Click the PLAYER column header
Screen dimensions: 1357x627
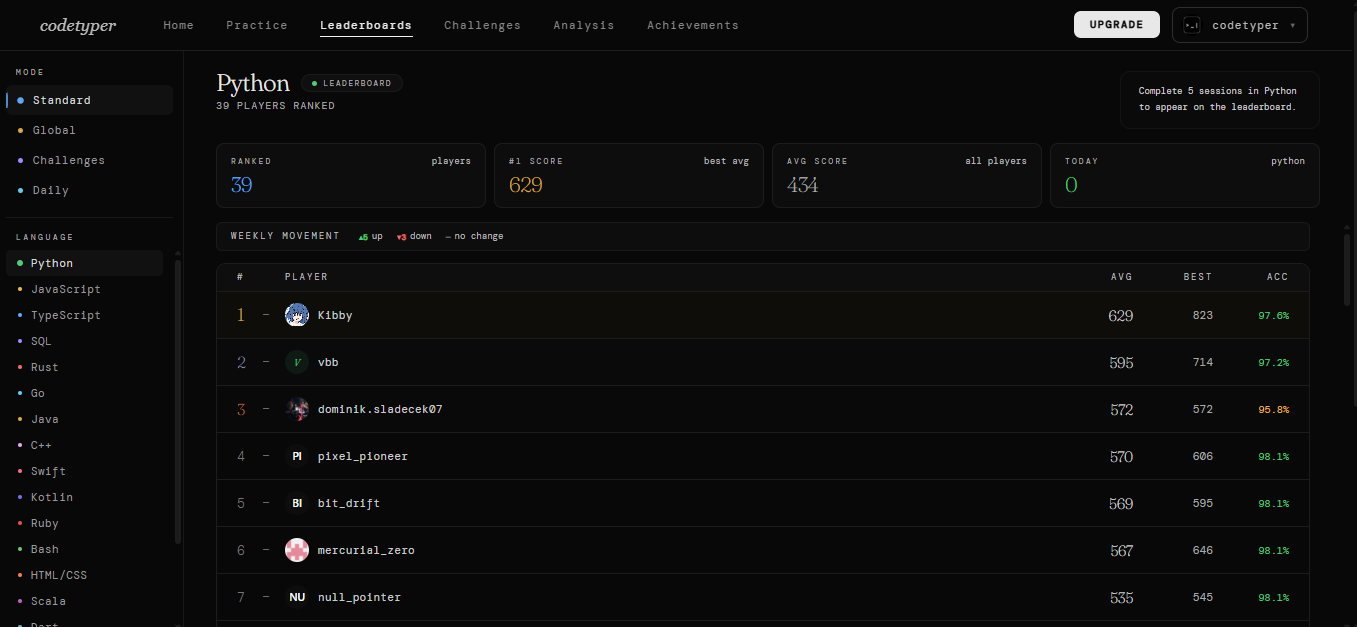(x=306, y=277)
